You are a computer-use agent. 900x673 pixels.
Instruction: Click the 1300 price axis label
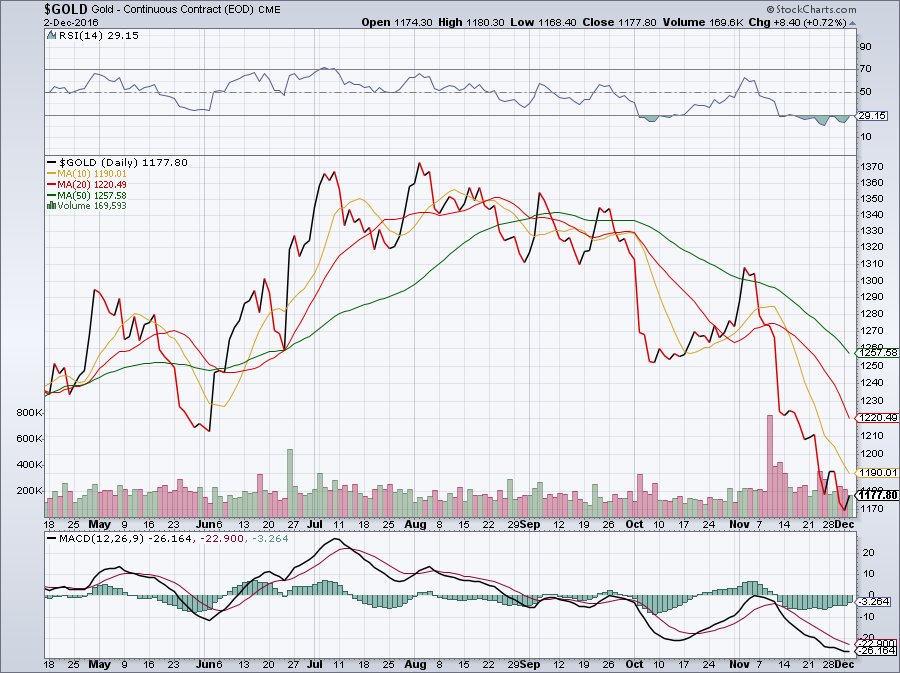click(871, 281)
